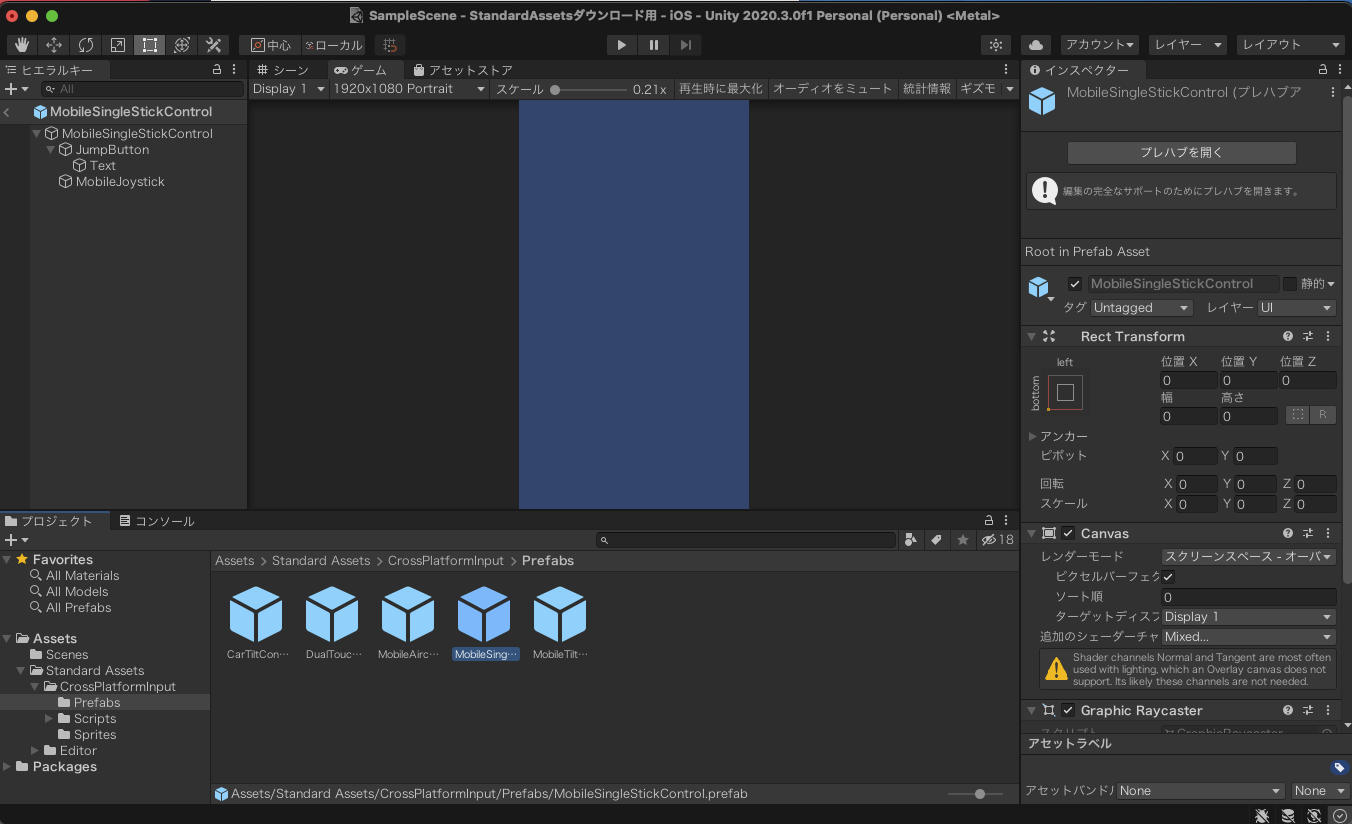Open Display 1 dropdown in Game view
Screen dimensions: 1352x824
pyautogui.click(x=289, y=89)
